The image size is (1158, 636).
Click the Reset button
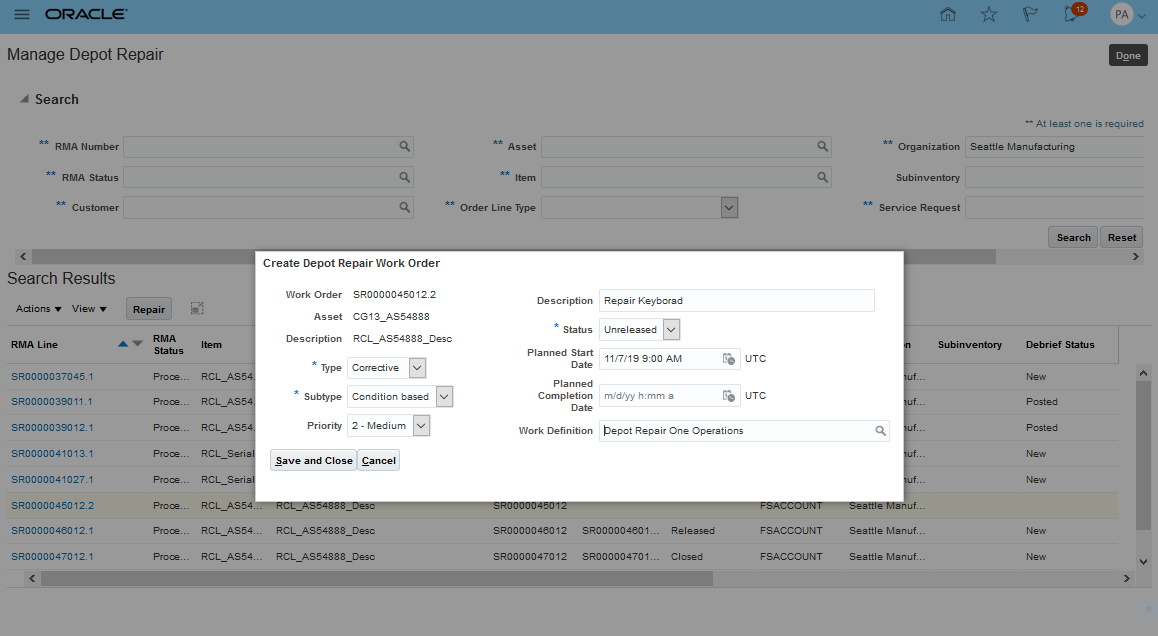[1122, 237]
